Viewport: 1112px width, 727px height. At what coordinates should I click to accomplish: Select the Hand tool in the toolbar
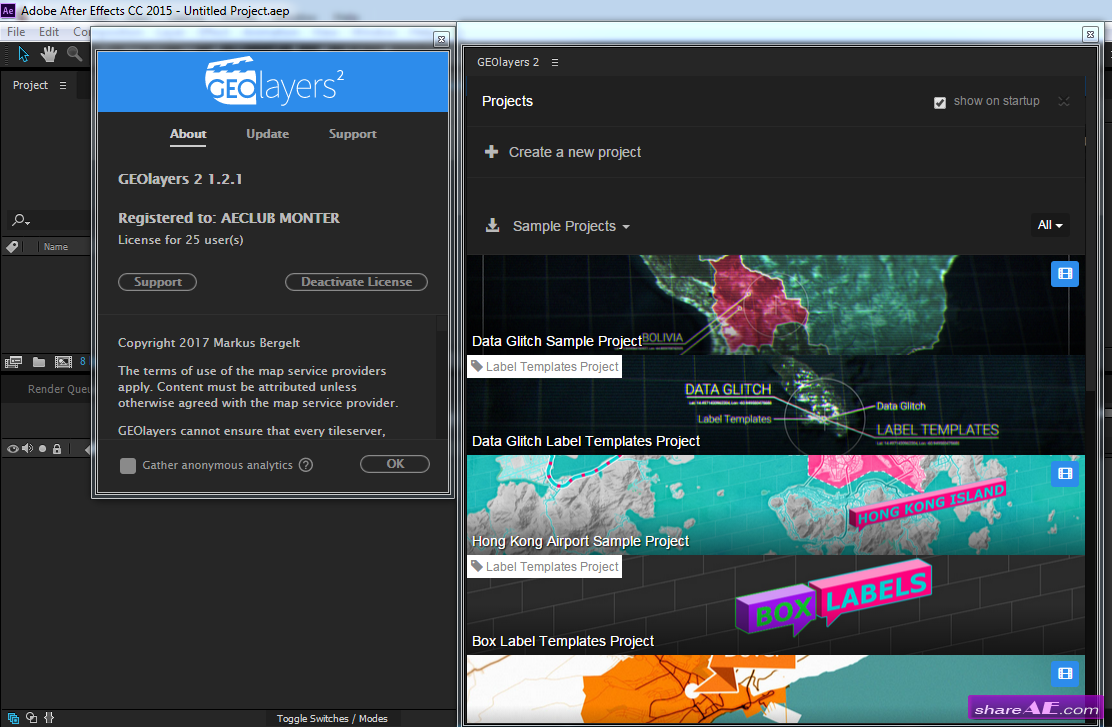tap(48, 55)
